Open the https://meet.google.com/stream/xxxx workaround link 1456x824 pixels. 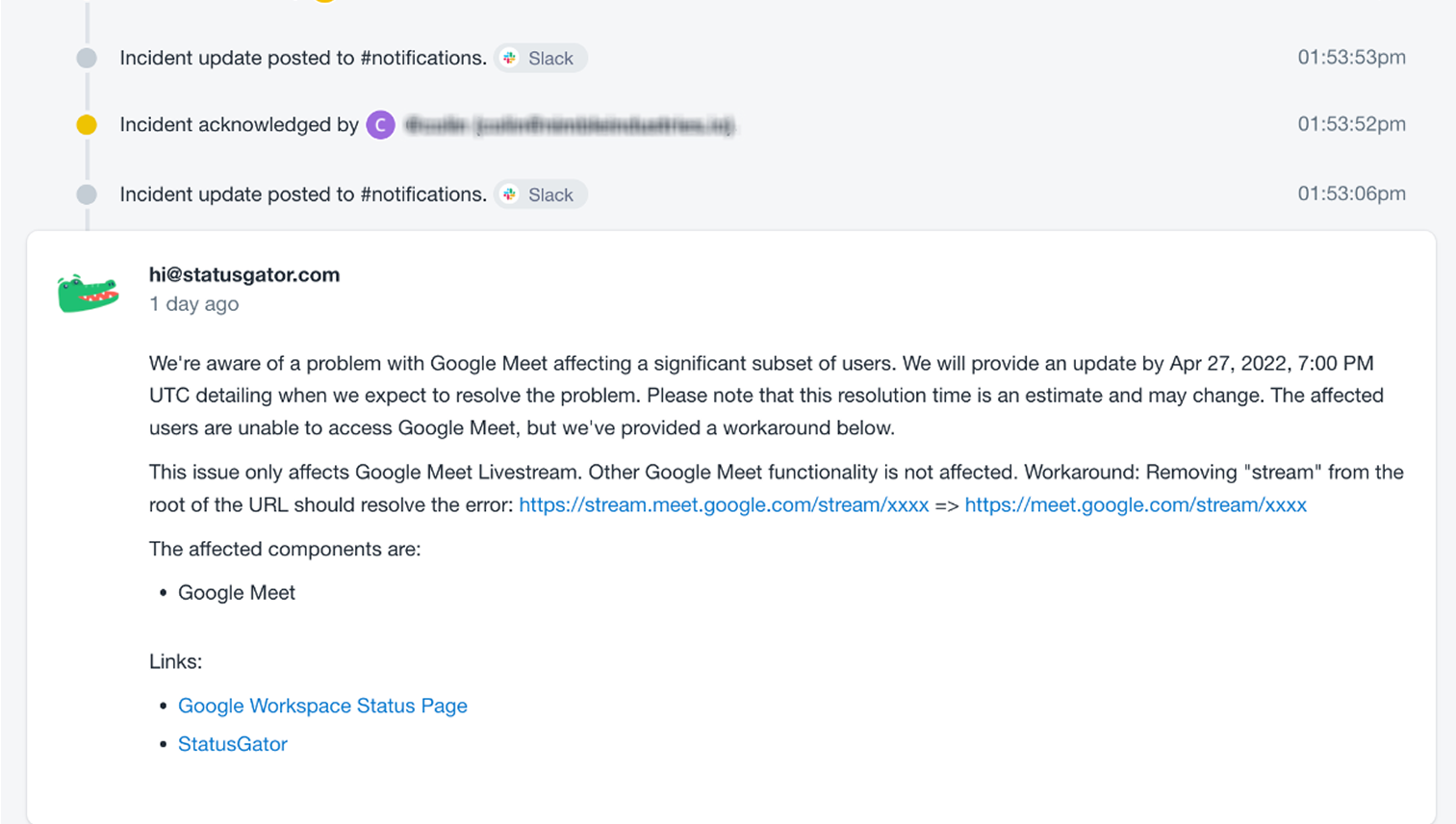coord(1136,504)
